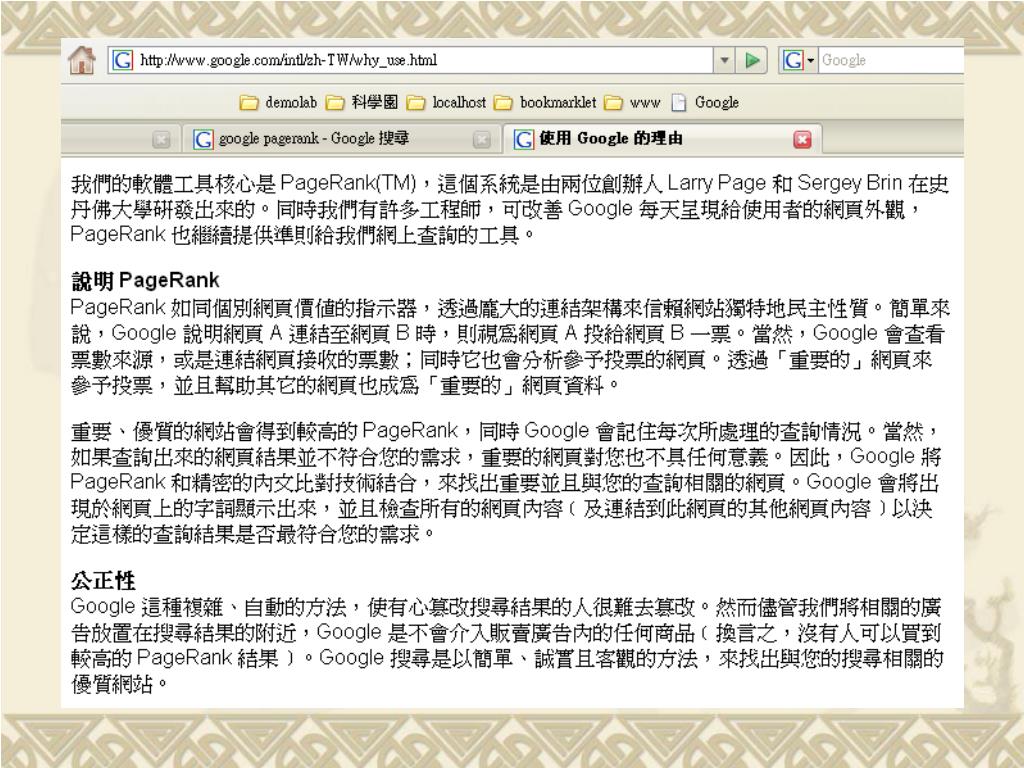Click the Google search input box
This screenshot has width=1024, height=768.
coord(891,60)
